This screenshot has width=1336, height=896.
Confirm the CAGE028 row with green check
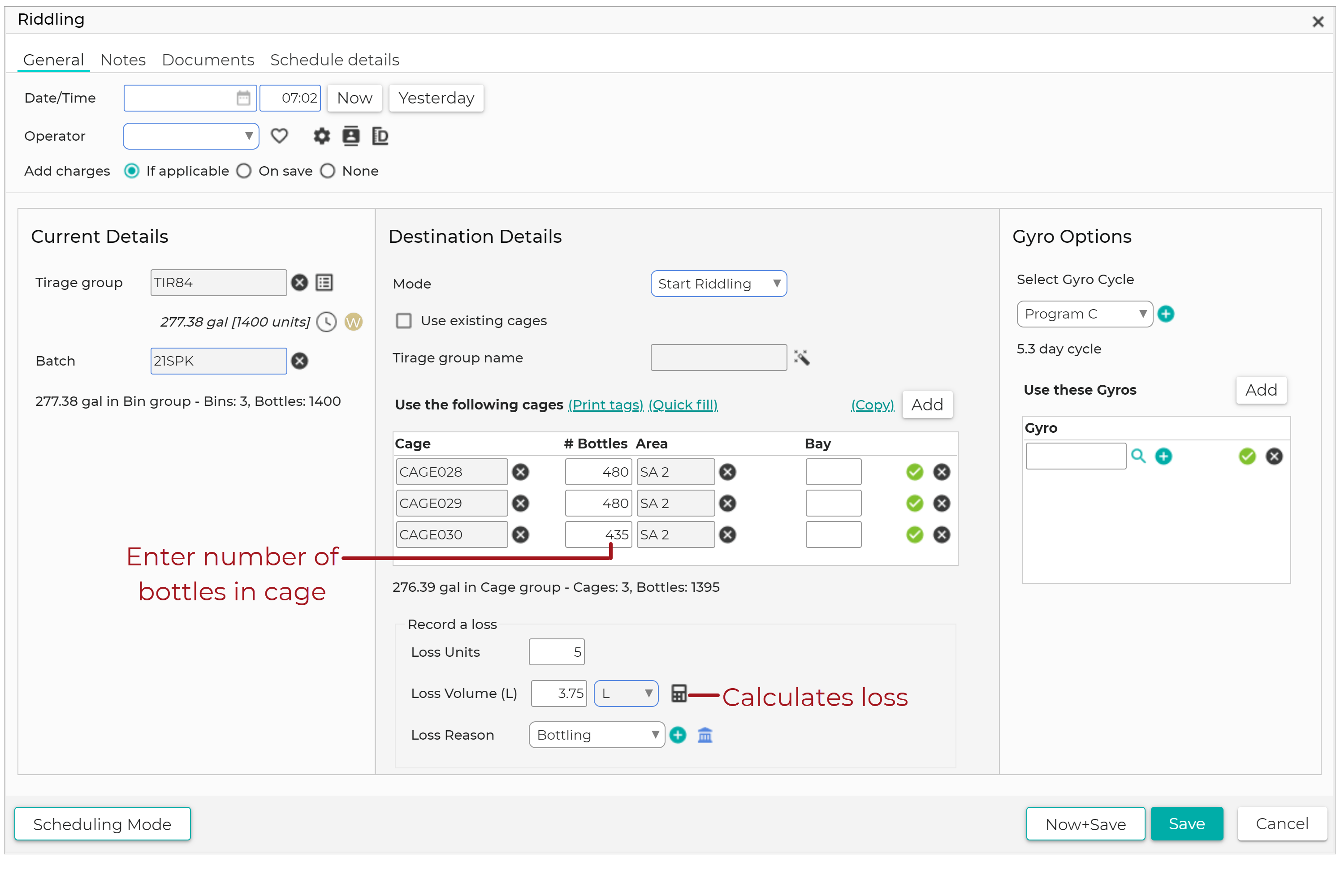coord(915,472)
